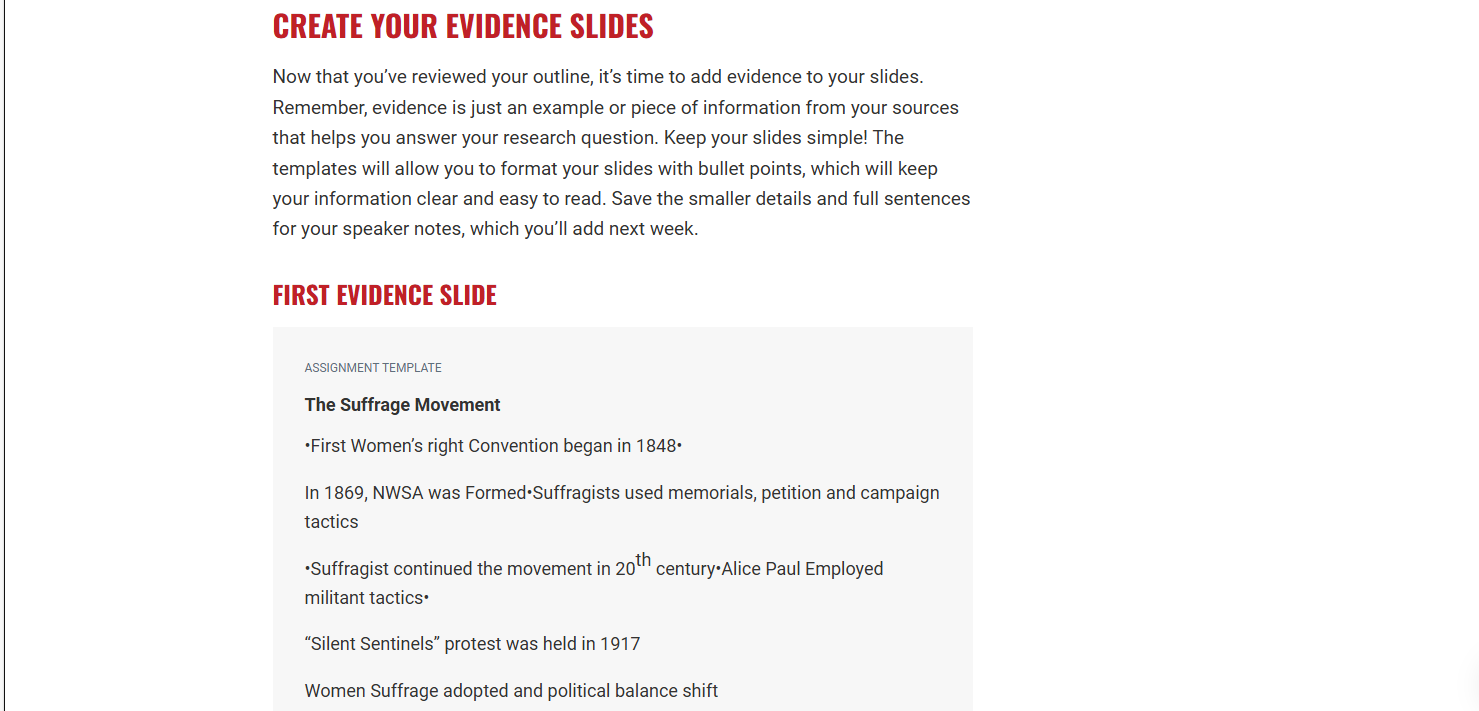Click the 'CREATE YOUR EVIDENCE SLIDES' heading
This screenshot has width=1479, height=711.
(463, 26)
